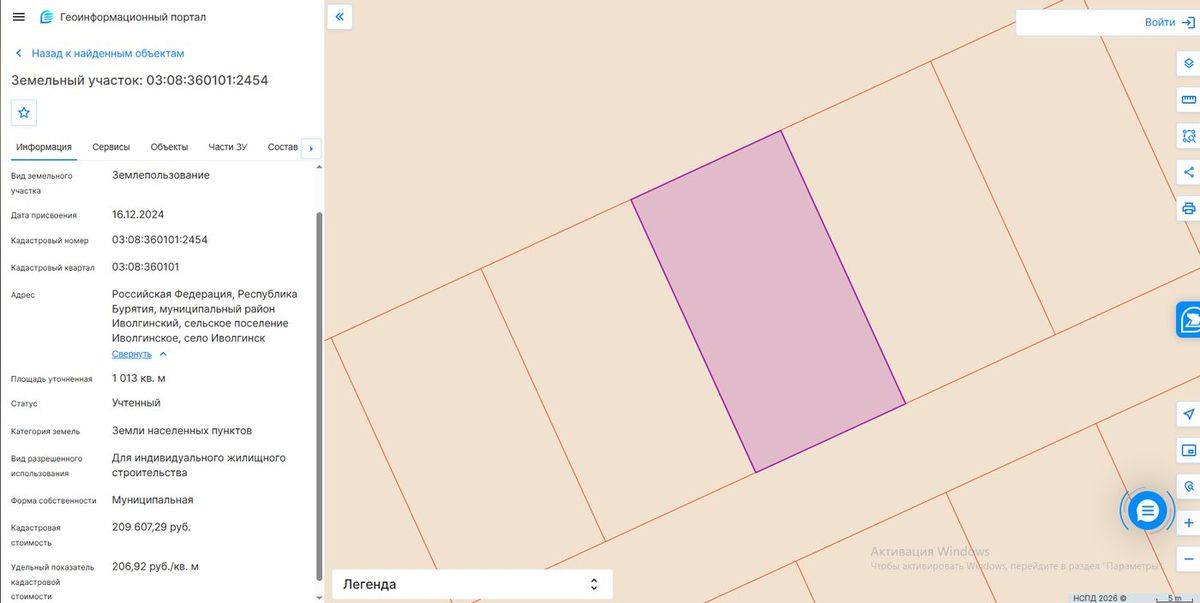
Task: Go back via Назад к найденным объектам
Action: 99,53
